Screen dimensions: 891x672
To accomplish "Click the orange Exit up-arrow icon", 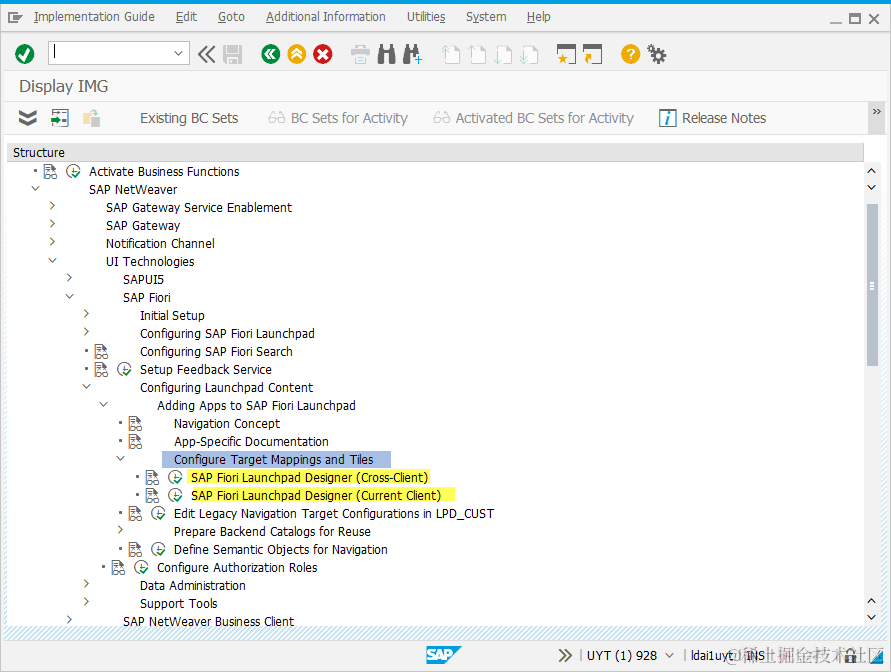I will [x=297, y=54].
